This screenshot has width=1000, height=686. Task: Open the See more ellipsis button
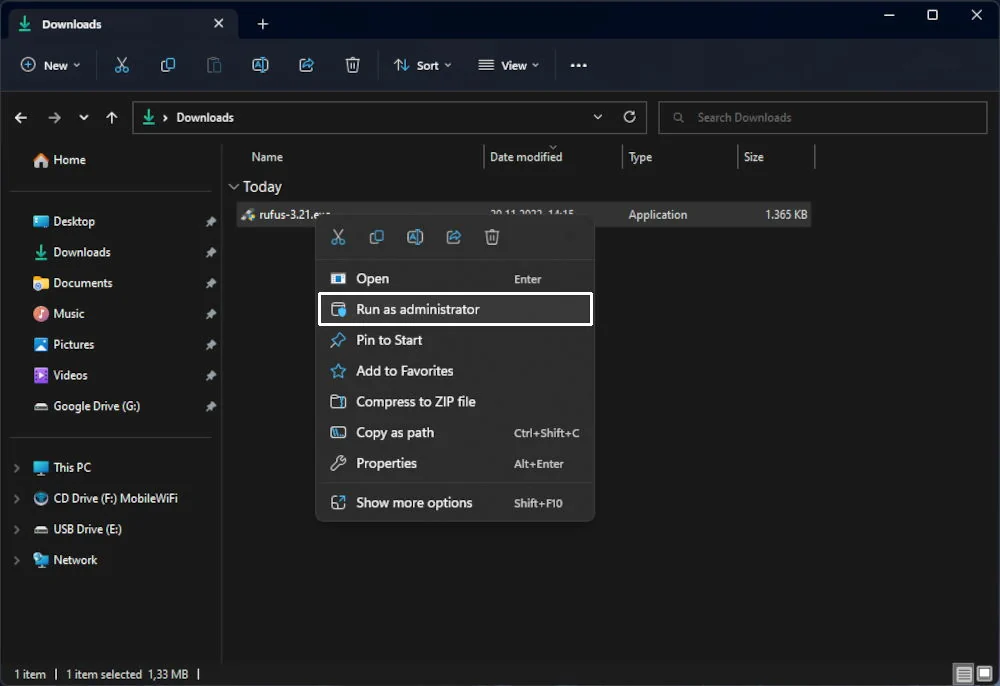coord(578,65)
